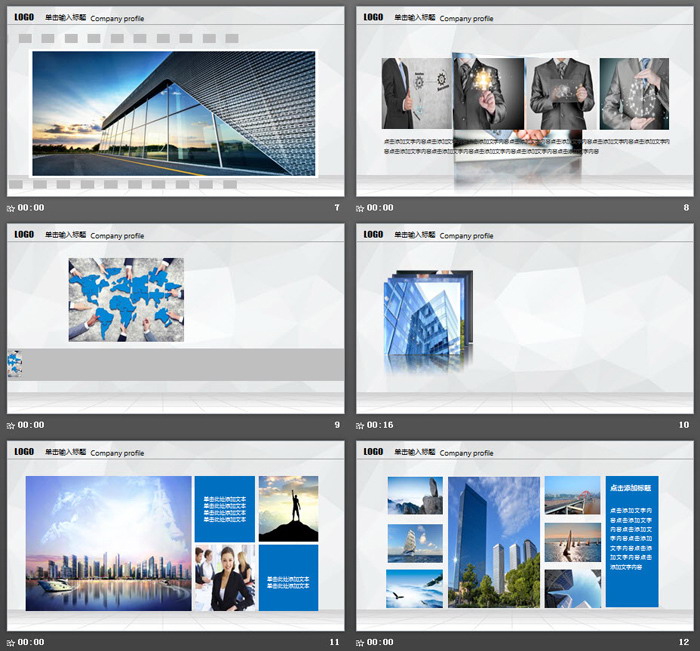Click the slide number 10 label

coord(684,425)
